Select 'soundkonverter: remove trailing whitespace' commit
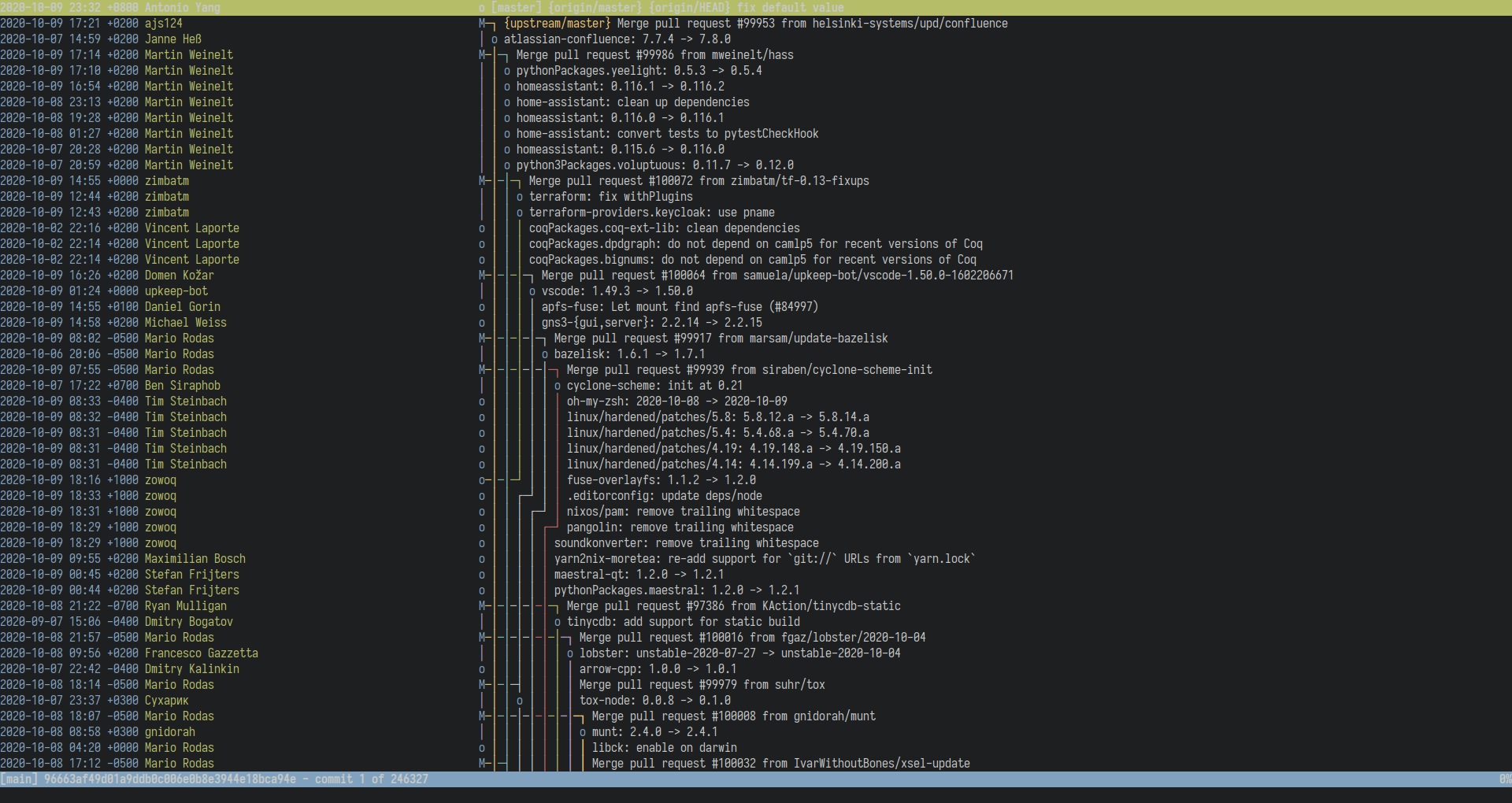1512x803 pixels. pos(756,543)
